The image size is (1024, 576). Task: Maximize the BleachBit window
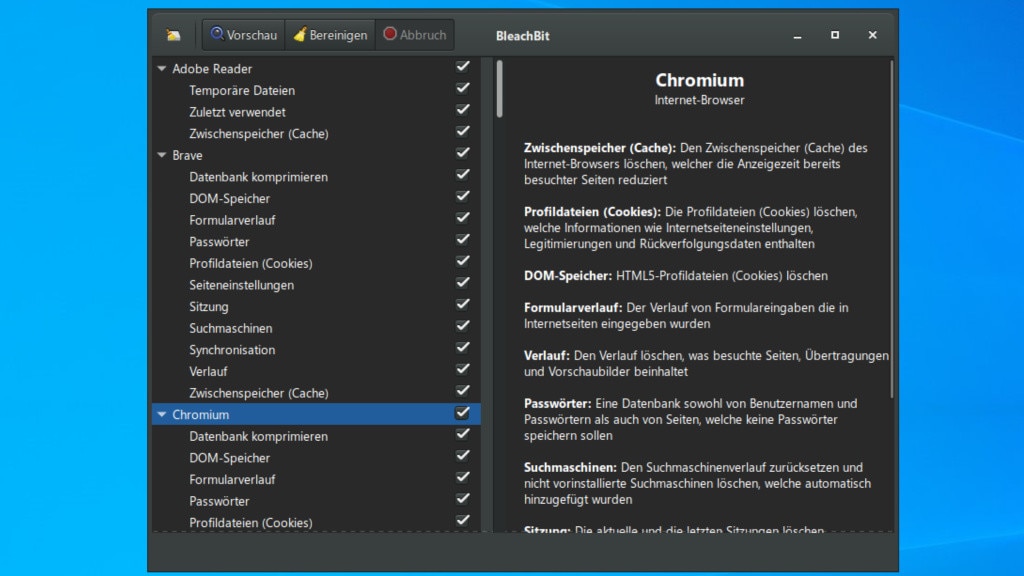pos(835,35)
